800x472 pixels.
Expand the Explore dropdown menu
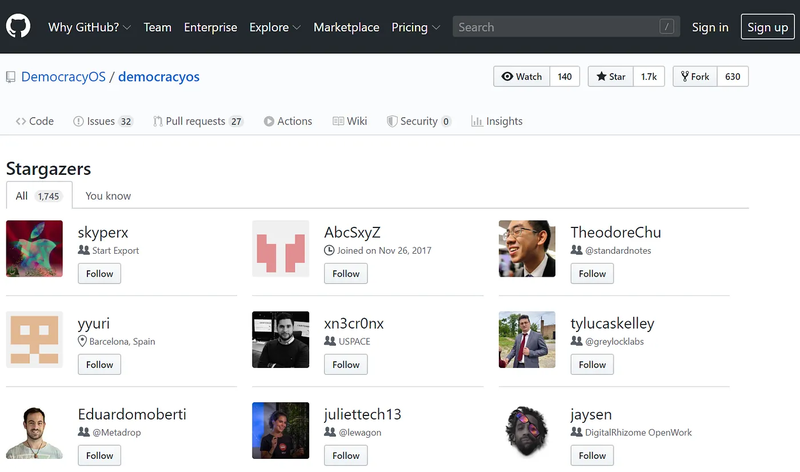(x=274, y=27)
